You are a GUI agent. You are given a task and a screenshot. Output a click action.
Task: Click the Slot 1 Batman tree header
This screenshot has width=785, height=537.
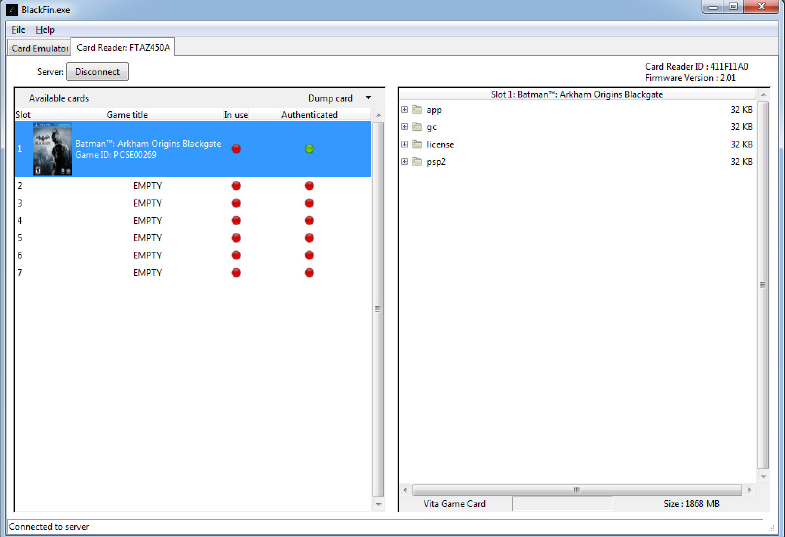577,94
